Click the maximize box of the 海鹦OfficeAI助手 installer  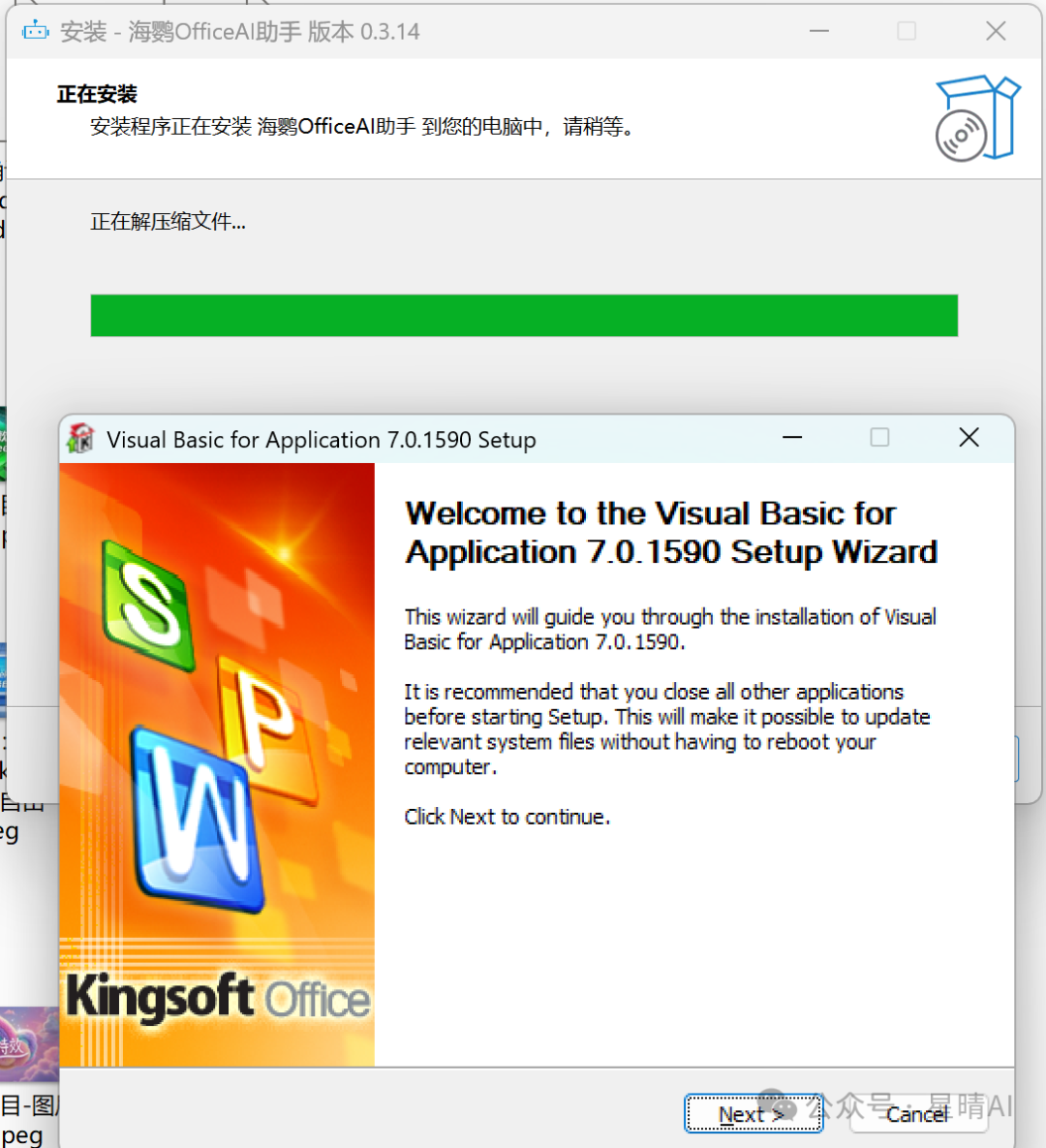click(x=907, y=31)
